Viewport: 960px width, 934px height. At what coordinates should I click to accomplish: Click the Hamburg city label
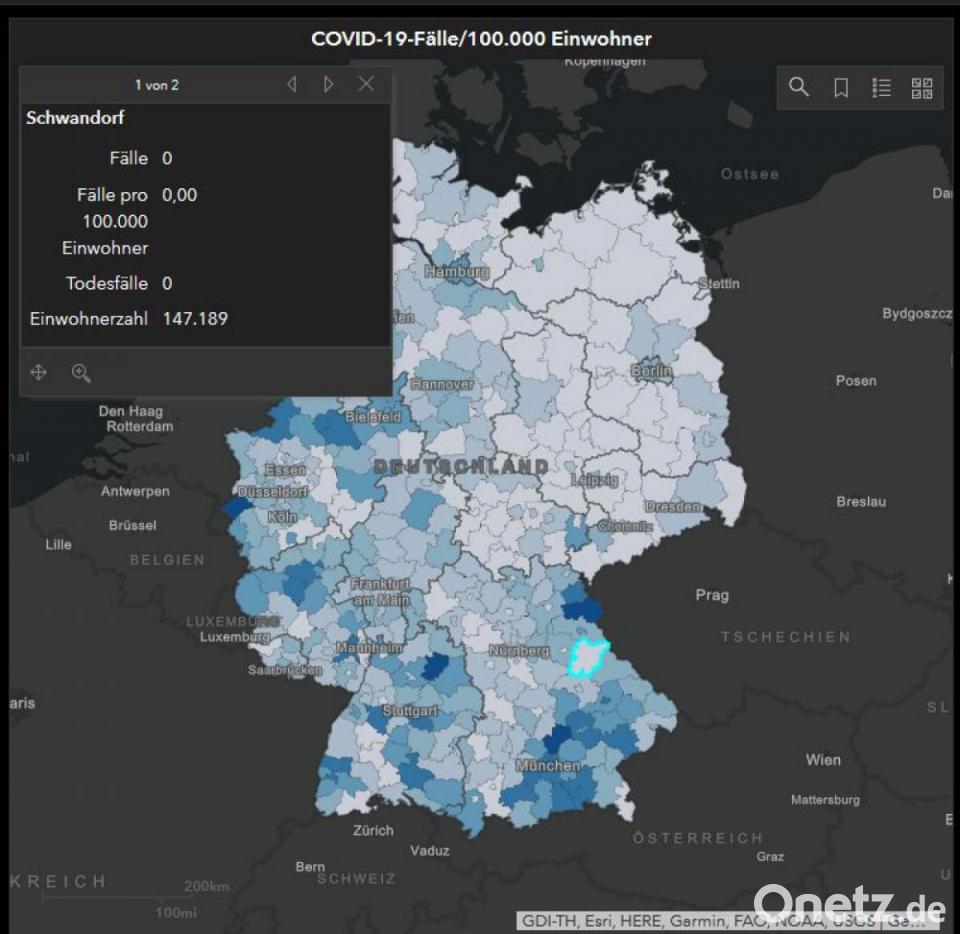(x=456, y=272)
